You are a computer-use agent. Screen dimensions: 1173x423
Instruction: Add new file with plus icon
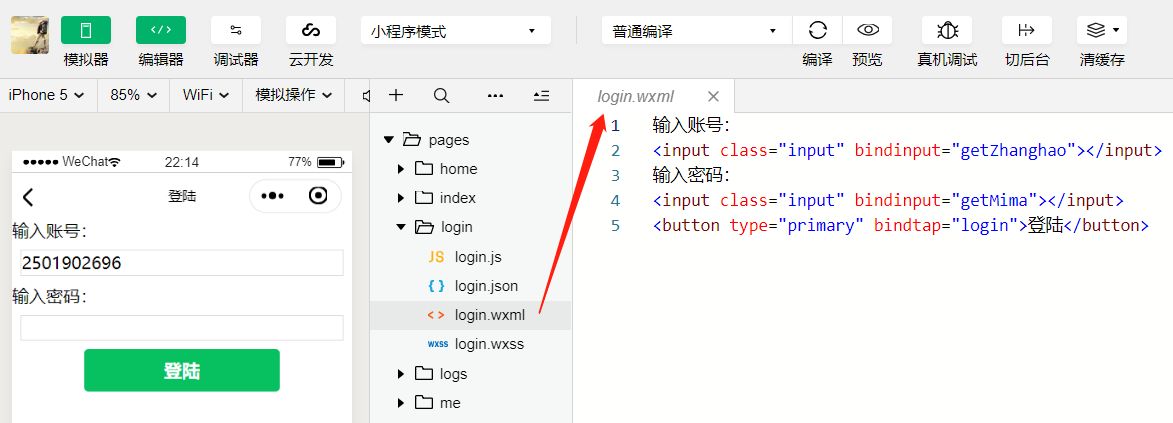click(396, 95)
